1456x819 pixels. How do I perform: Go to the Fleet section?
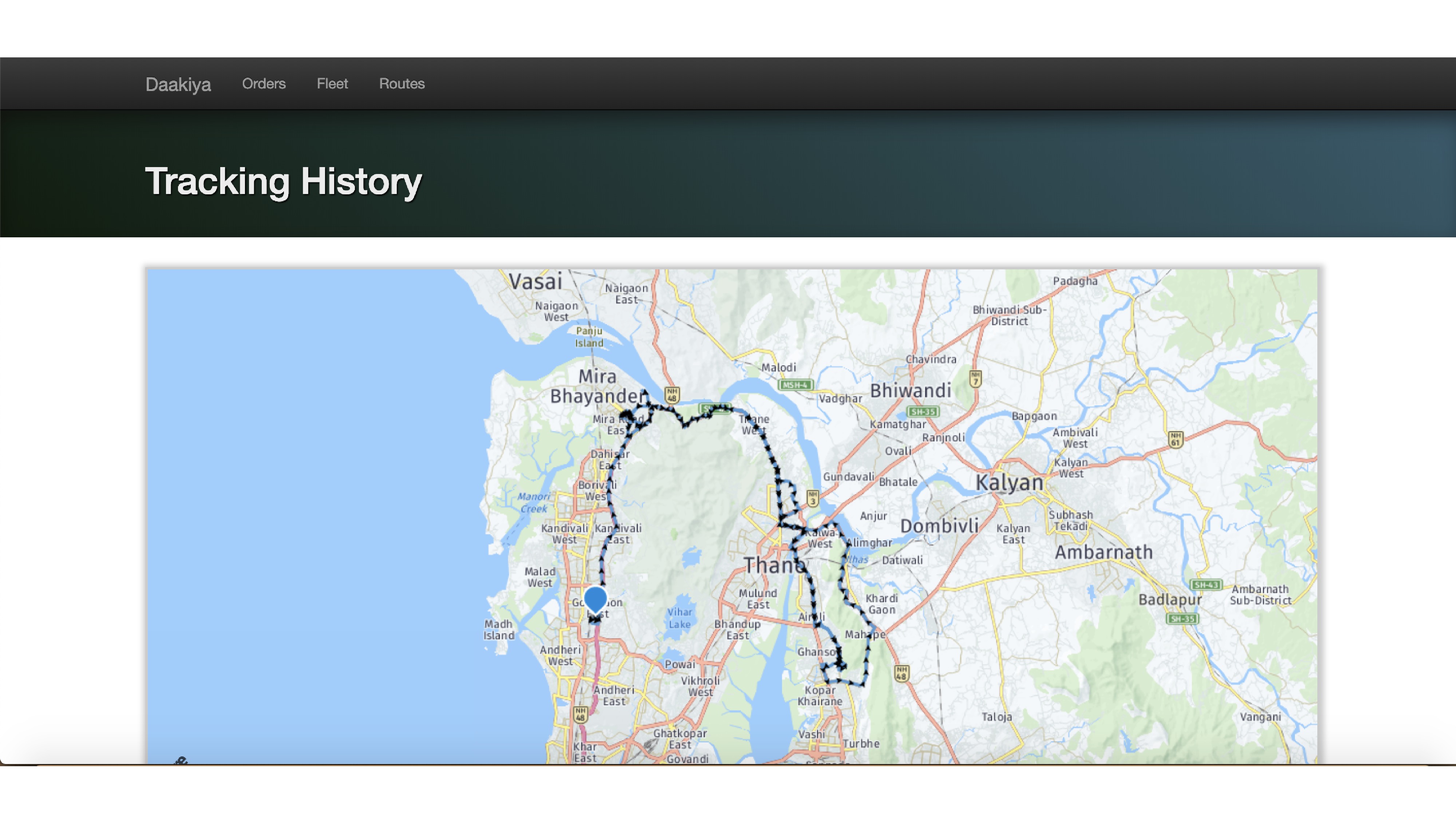[x=332, y=84]
